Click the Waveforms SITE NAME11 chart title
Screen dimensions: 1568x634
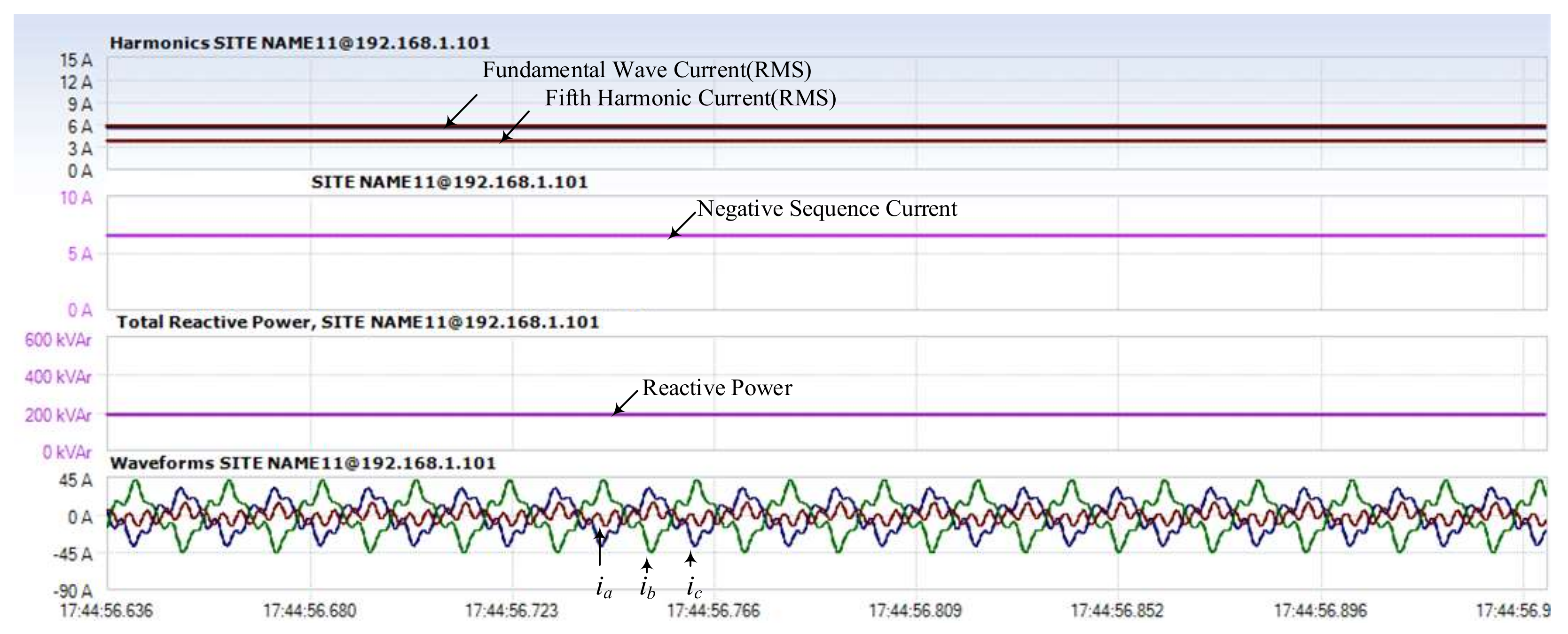coord(303,463)
